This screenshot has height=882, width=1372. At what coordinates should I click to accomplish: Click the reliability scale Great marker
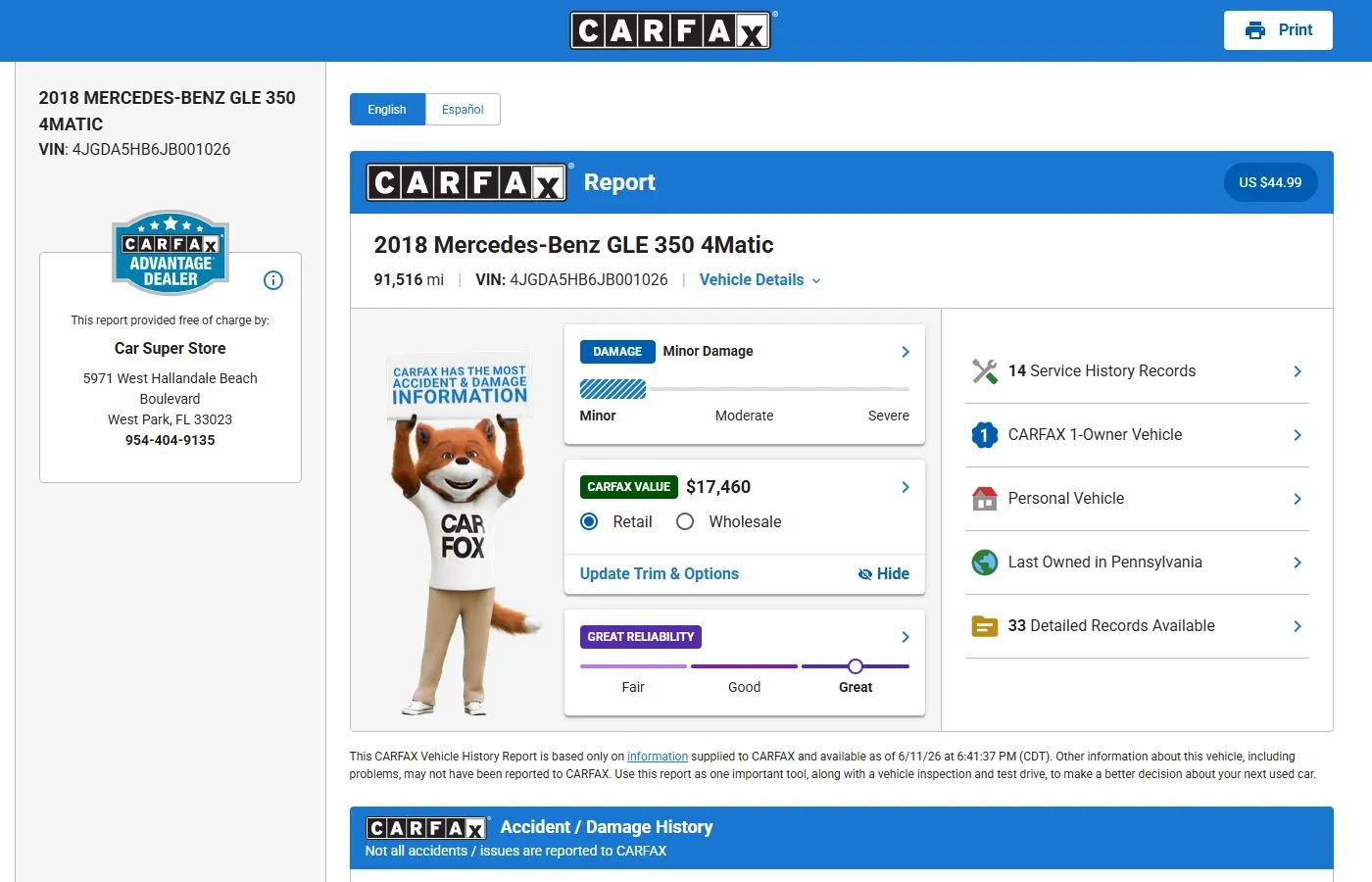[x=856, y=666]
